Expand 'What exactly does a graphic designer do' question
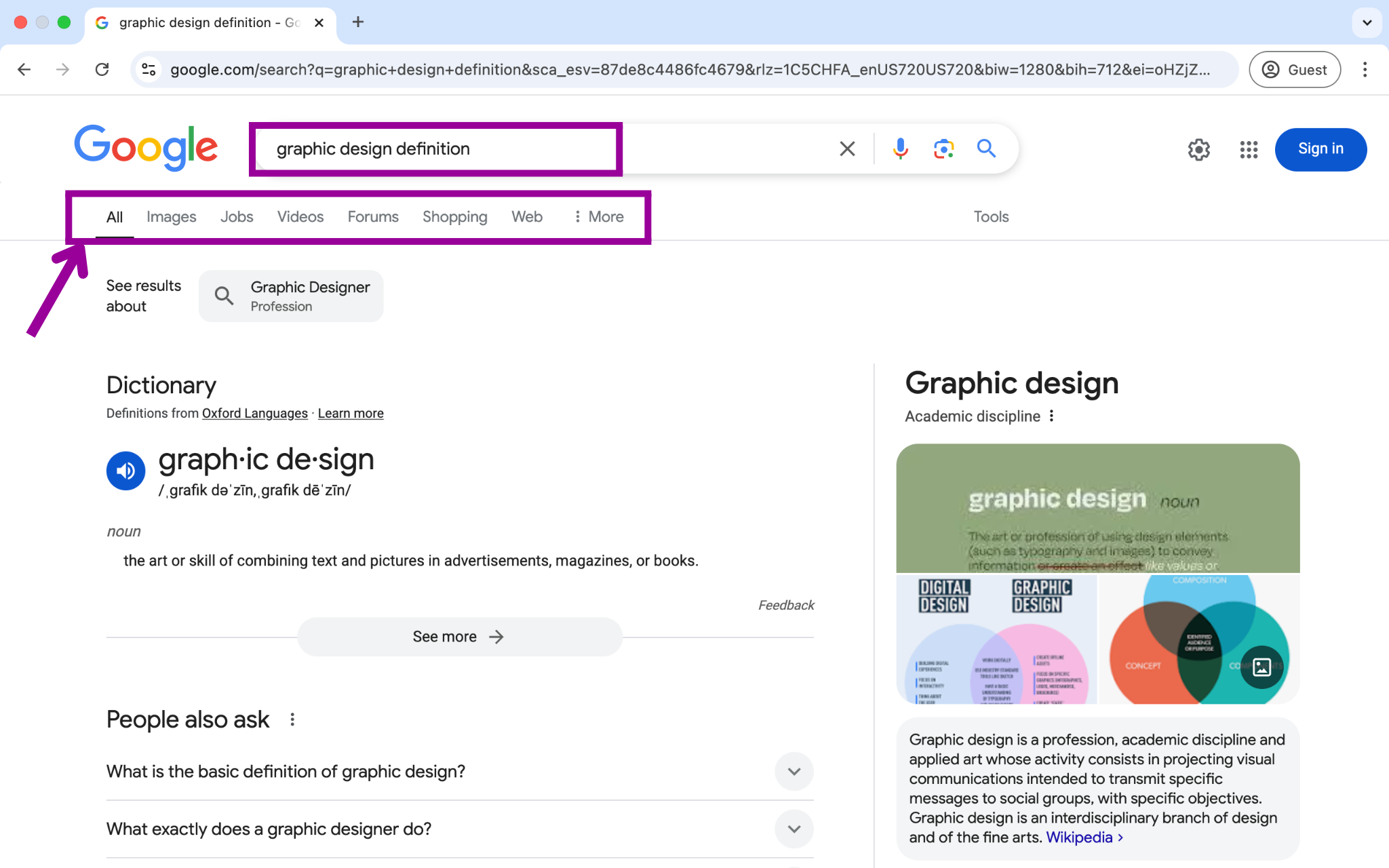The width and height of the screenshot is (1389, 868). point(460,829)
